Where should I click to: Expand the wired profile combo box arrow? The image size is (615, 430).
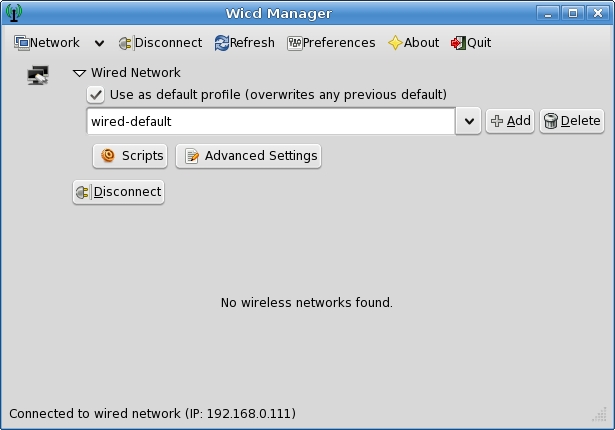coord(469,122)
